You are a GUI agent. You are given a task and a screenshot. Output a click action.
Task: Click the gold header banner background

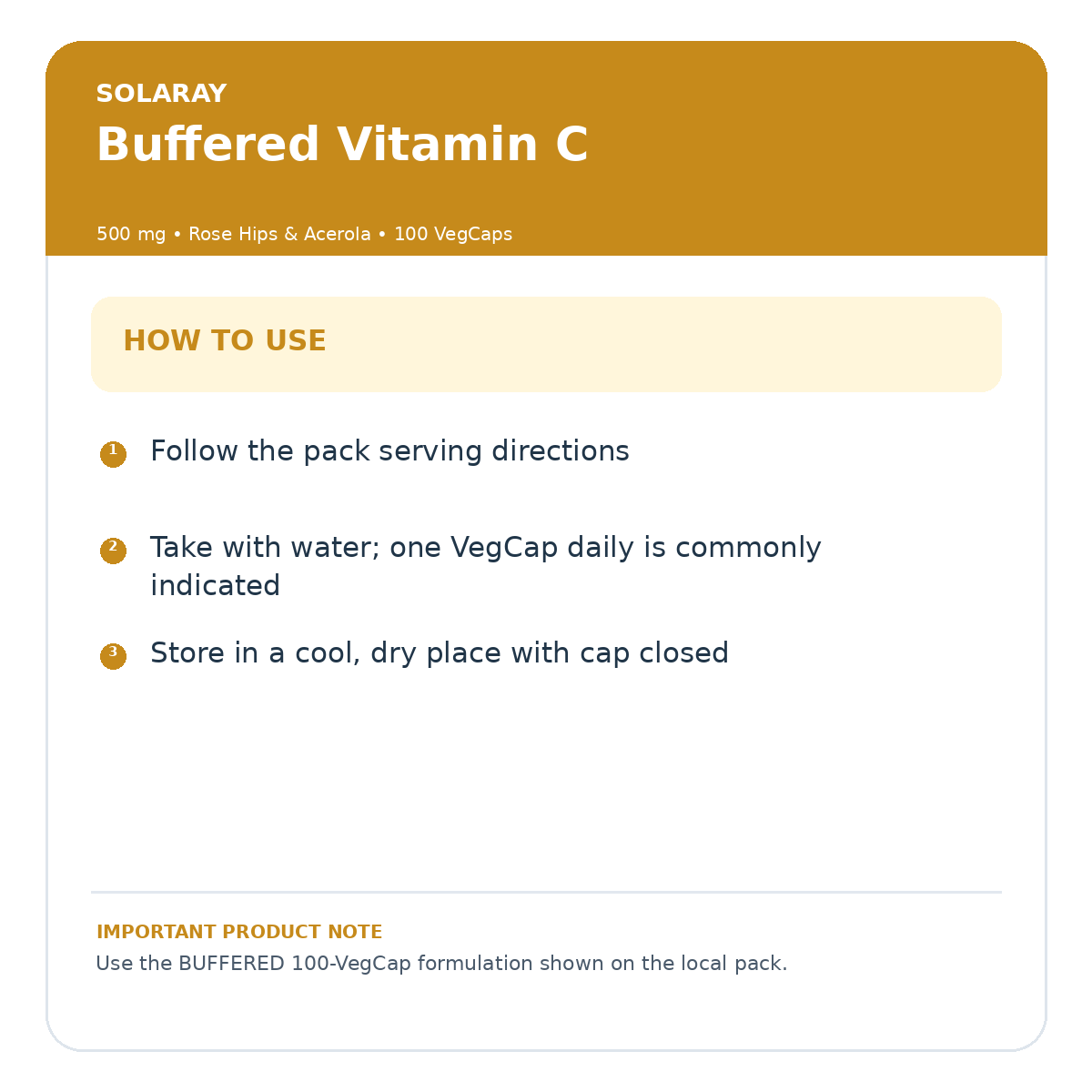[x=546, y=148]
